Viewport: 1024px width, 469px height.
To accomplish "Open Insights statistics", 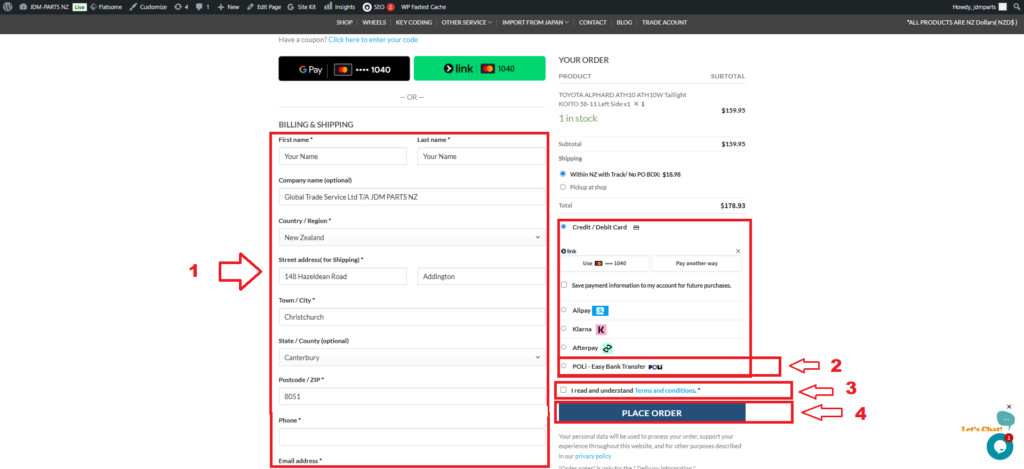I will [x=340, y=7].
